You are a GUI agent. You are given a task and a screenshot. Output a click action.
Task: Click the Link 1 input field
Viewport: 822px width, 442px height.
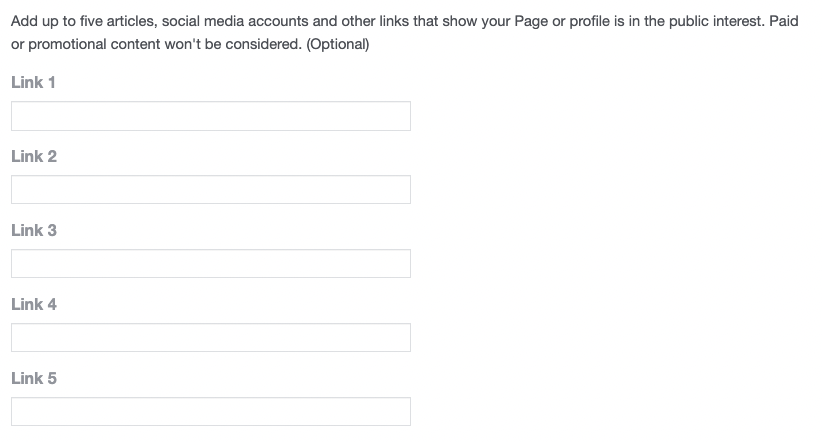pyautogui.click(x=211, y=116)
